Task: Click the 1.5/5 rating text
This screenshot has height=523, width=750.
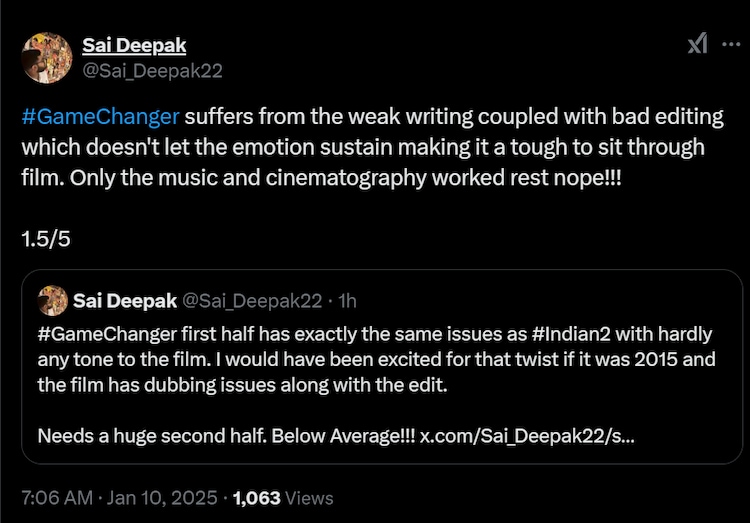Action: tap(45, 239)
